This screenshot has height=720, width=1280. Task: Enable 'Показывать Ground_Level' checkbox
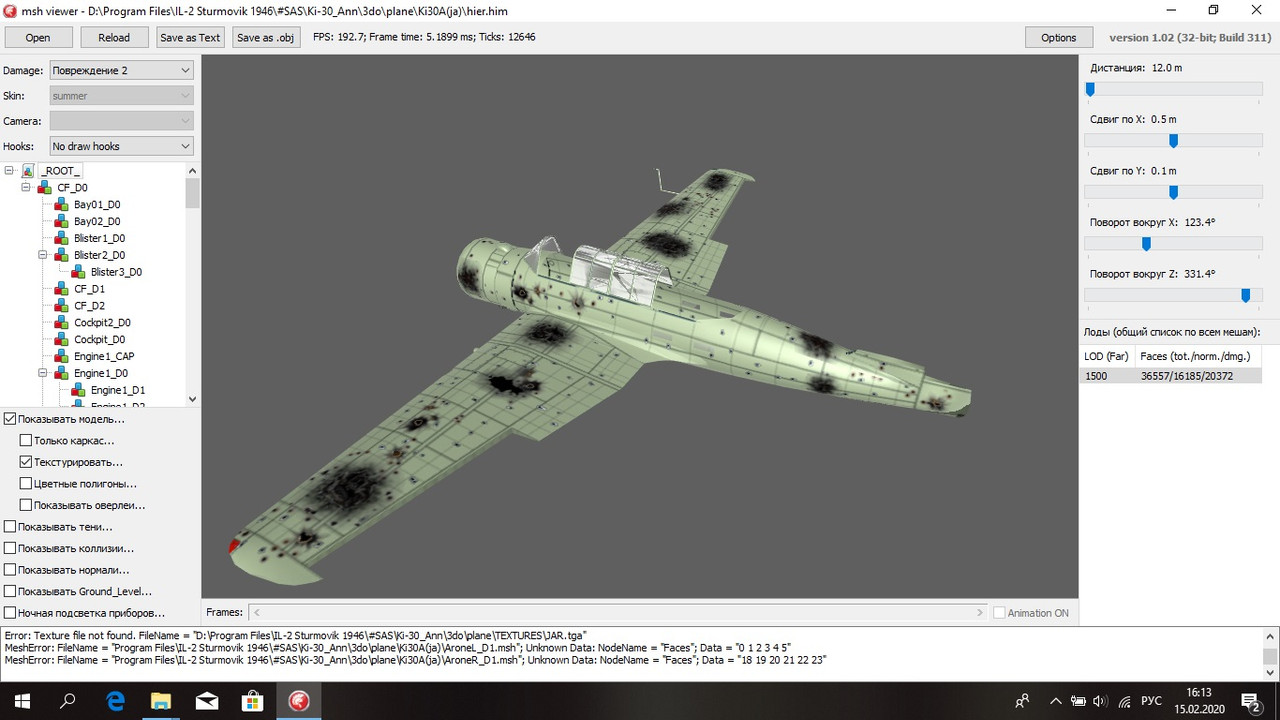tap(10, 591)
